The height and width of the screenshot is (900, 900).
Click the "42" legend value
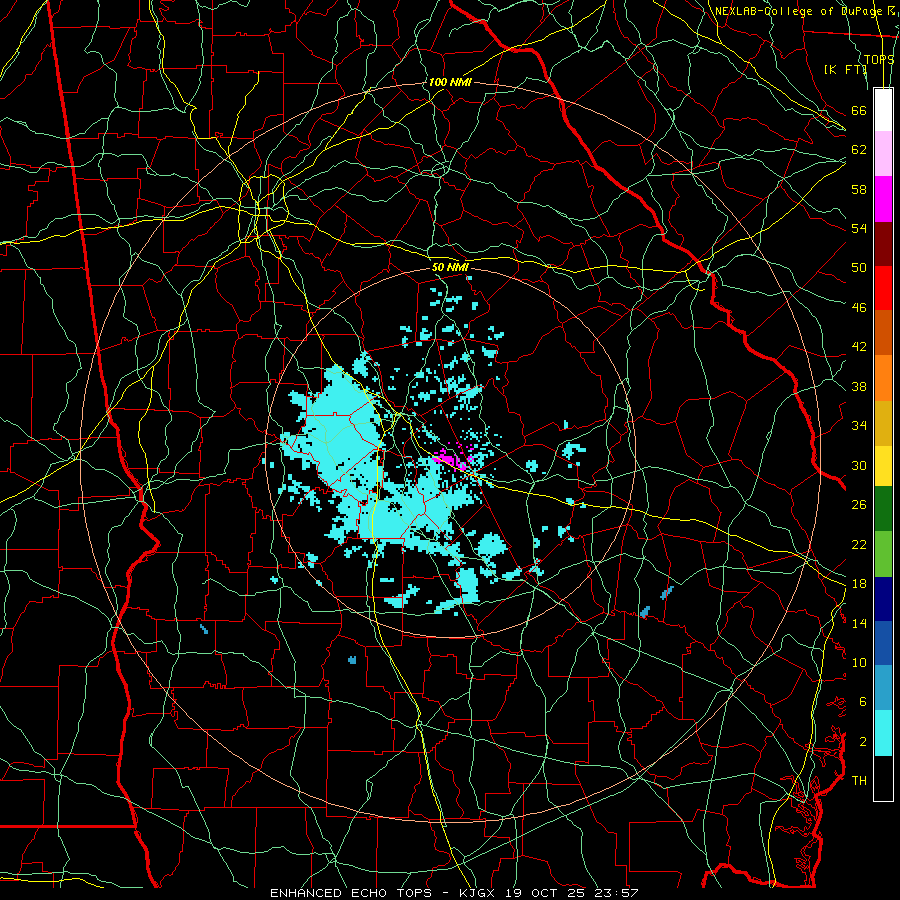pyautogui.click(x=859, y=347)
